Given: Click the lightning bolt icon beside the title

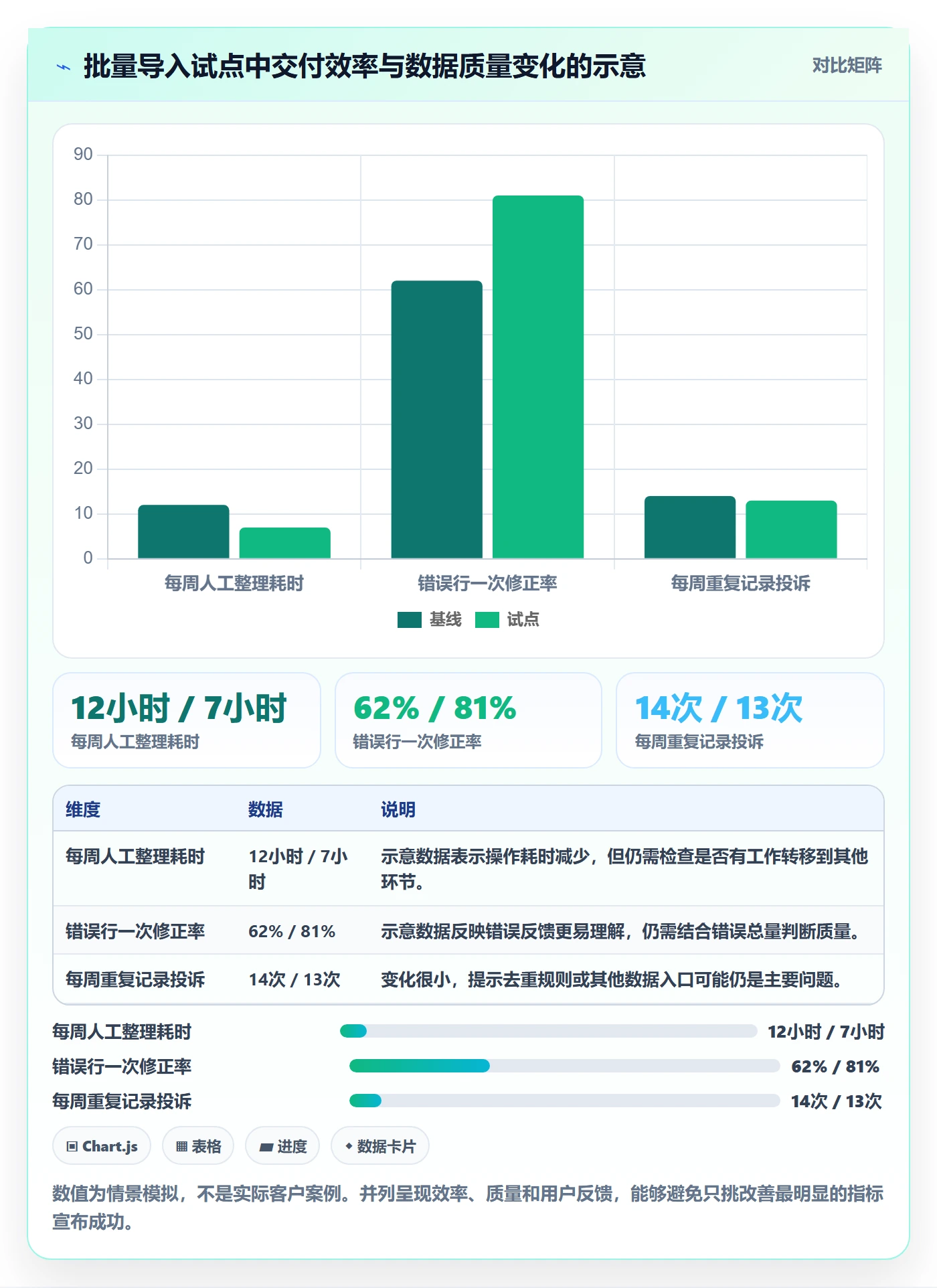Looking at the screenshot, I should tap(64, 67).
